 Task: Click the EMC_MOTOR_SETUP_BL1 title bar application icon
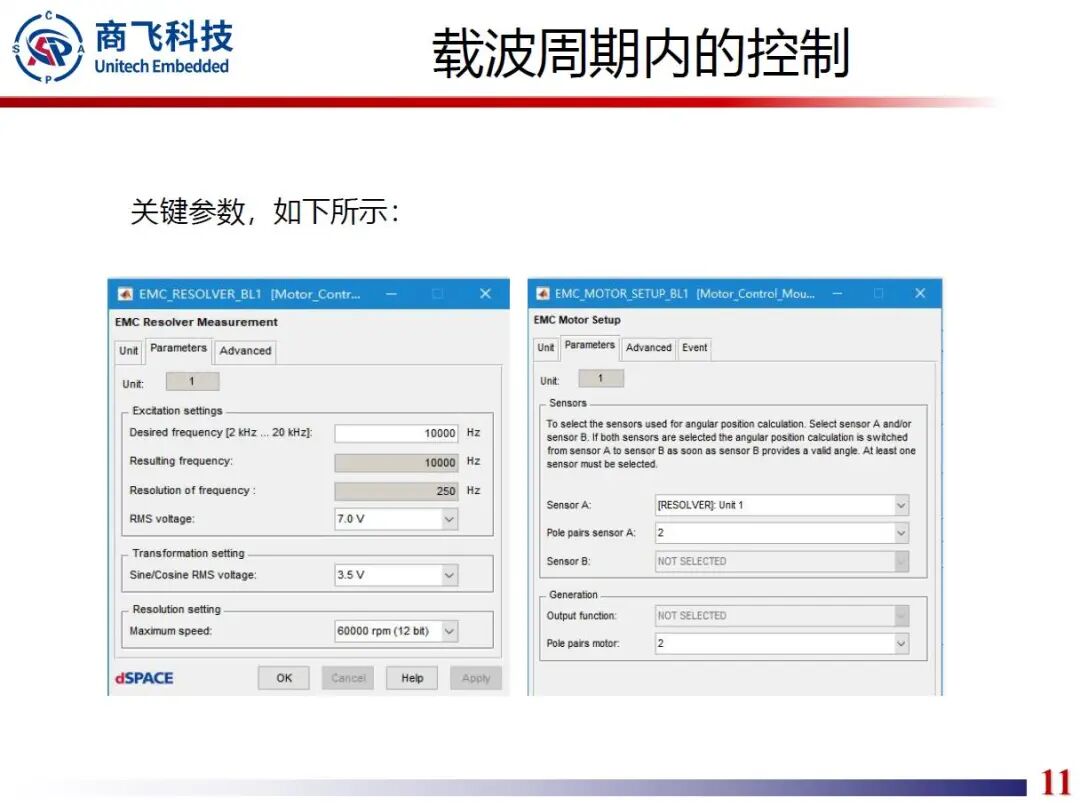tap(545, 293)
